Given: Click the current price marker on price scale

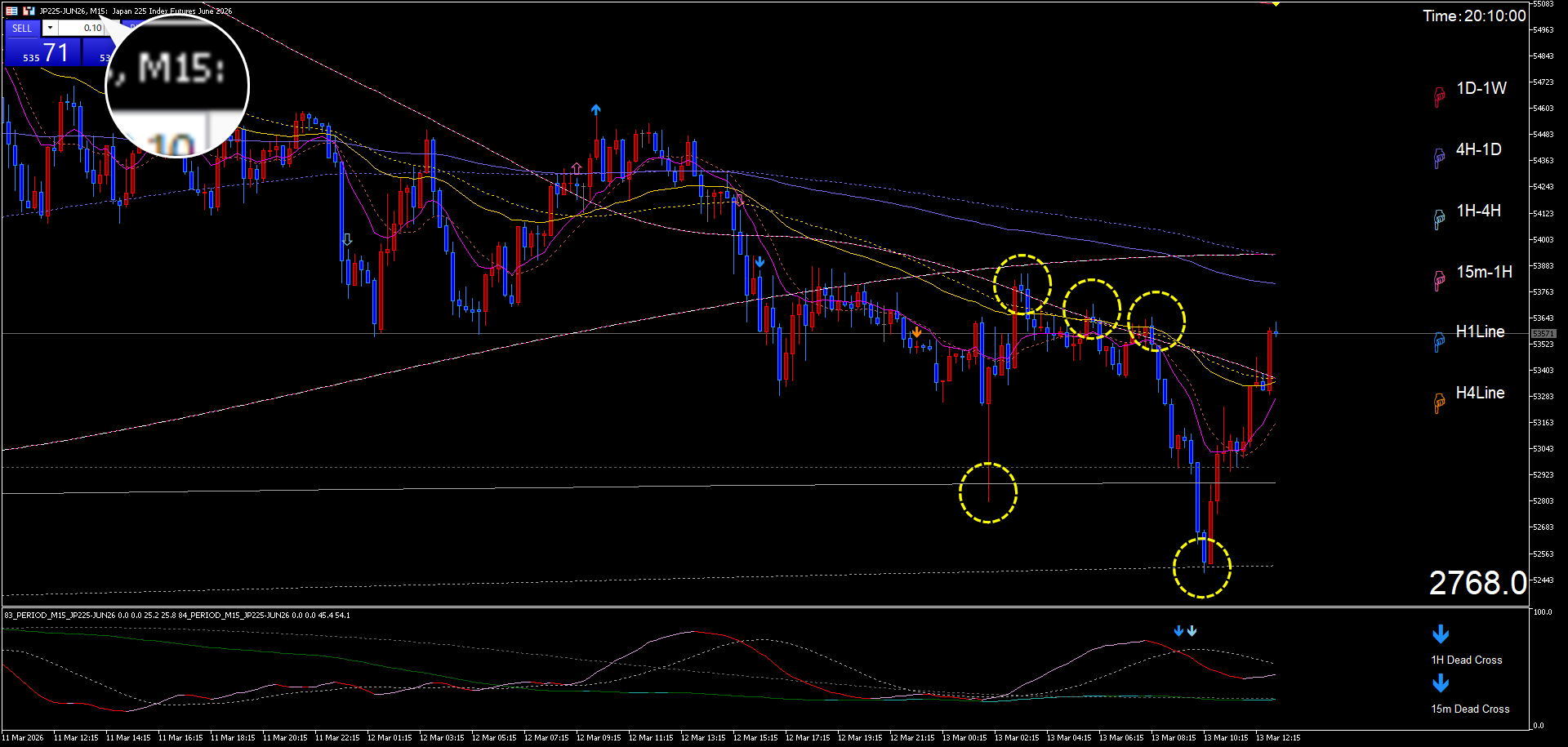Looking at the screenshot, I should point(1543,333).
